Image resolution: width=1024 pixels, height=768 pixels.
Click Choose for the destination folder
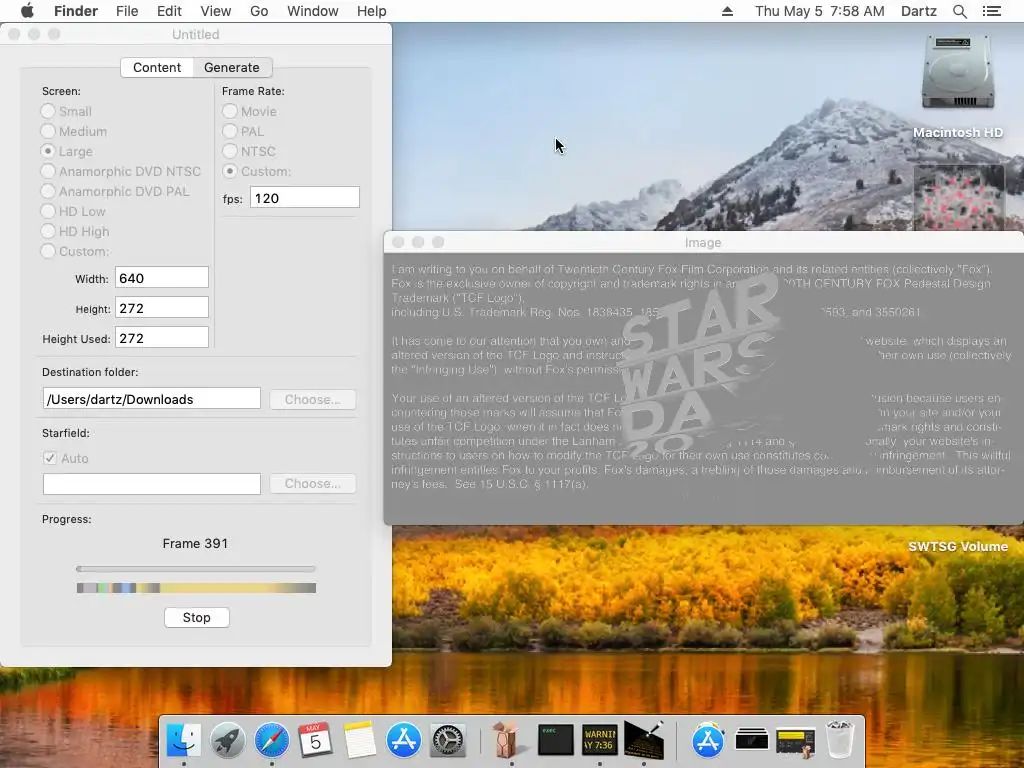click(x=313, y=399)
